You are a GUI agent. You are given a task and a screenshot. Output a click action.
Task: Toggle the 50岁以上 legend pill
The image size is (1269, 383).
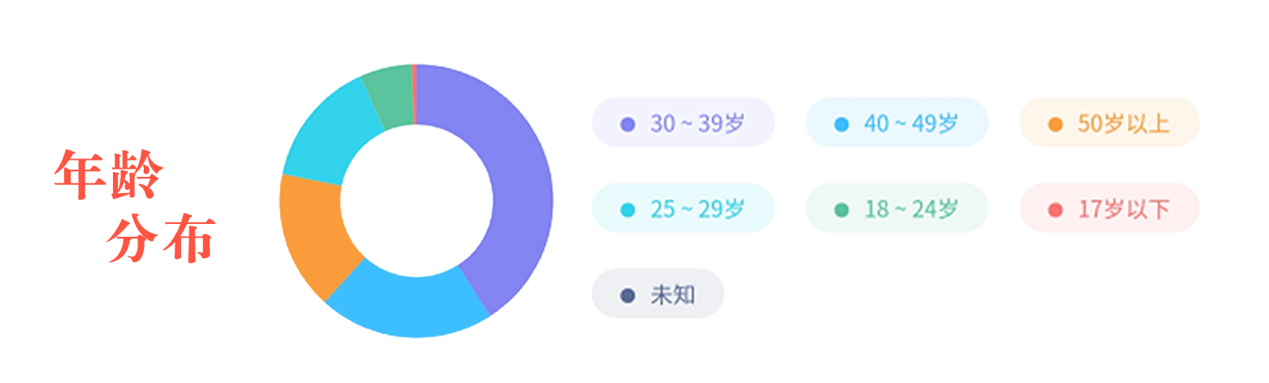tap(1109, 123)
